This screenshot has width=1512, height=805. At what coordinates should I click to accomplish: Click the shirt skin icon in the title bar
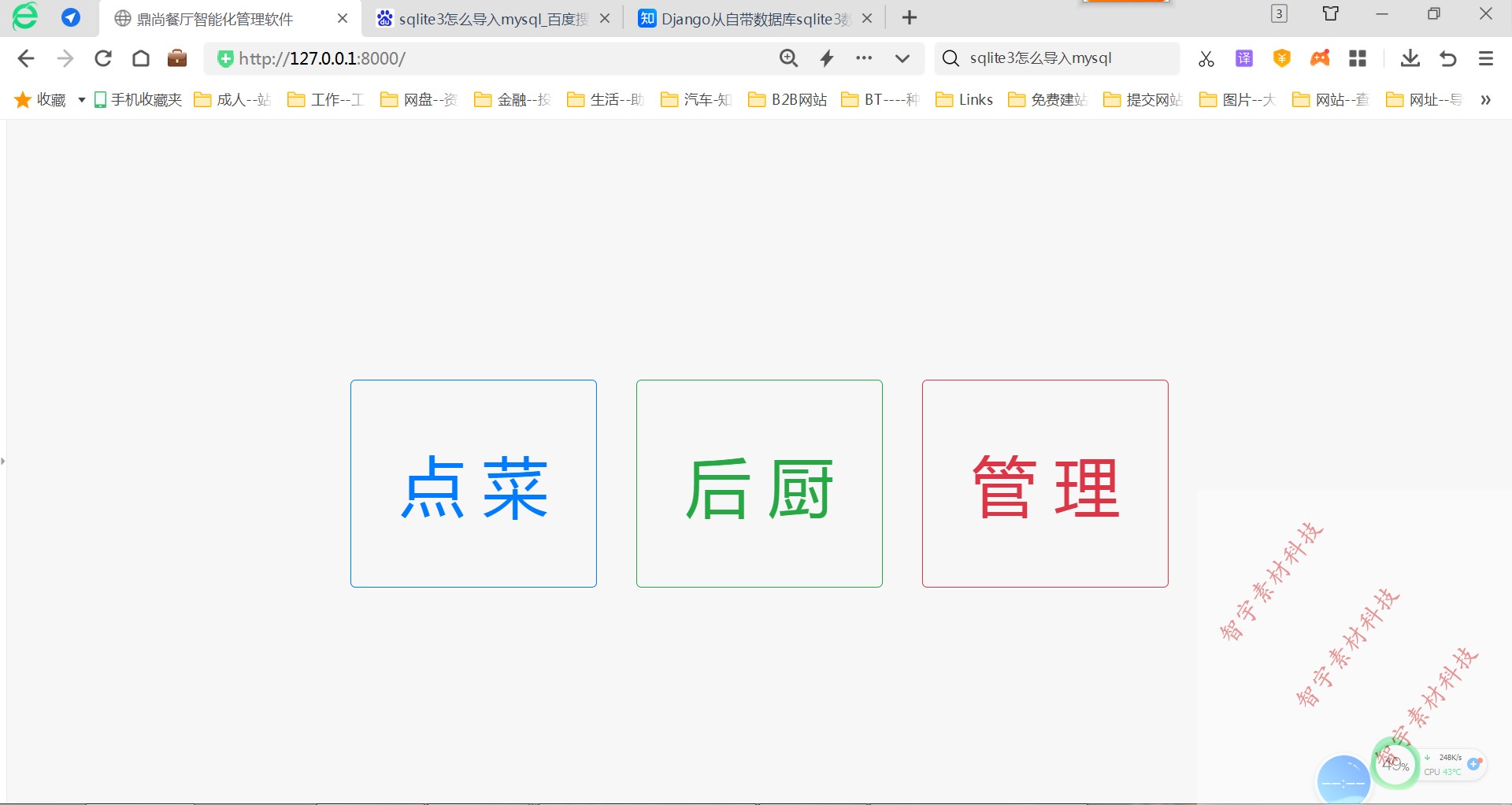1331,13
